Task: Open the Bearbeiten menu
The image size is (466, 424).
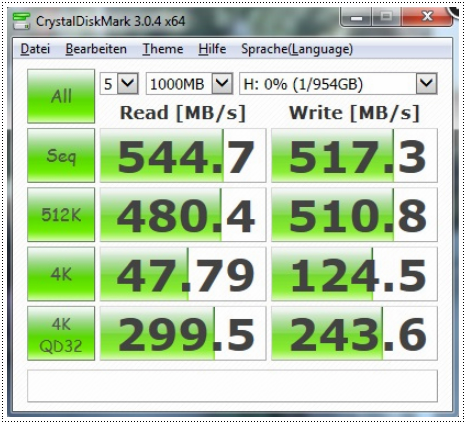Action: click(96, 49)
